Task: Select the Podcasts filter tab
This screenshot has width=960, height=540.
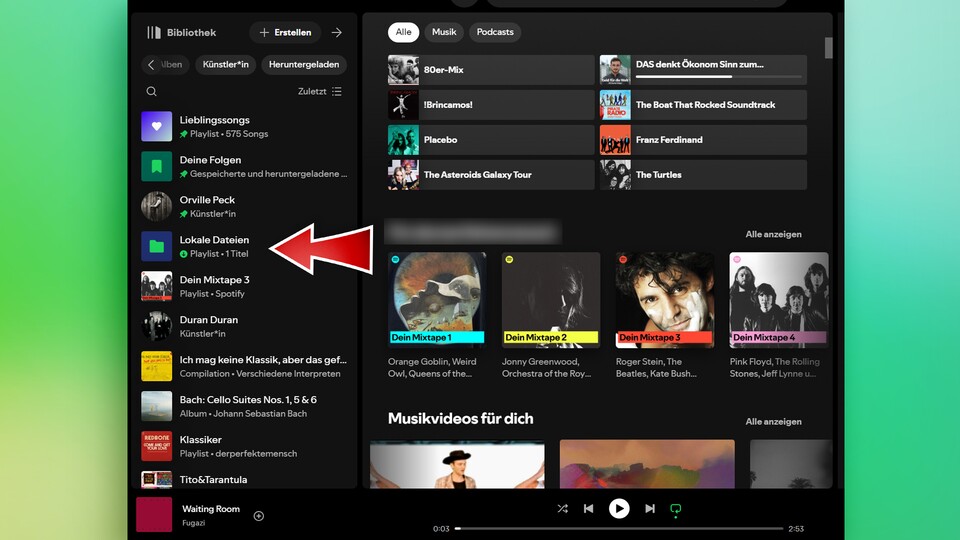Action: tap(495, 32)
